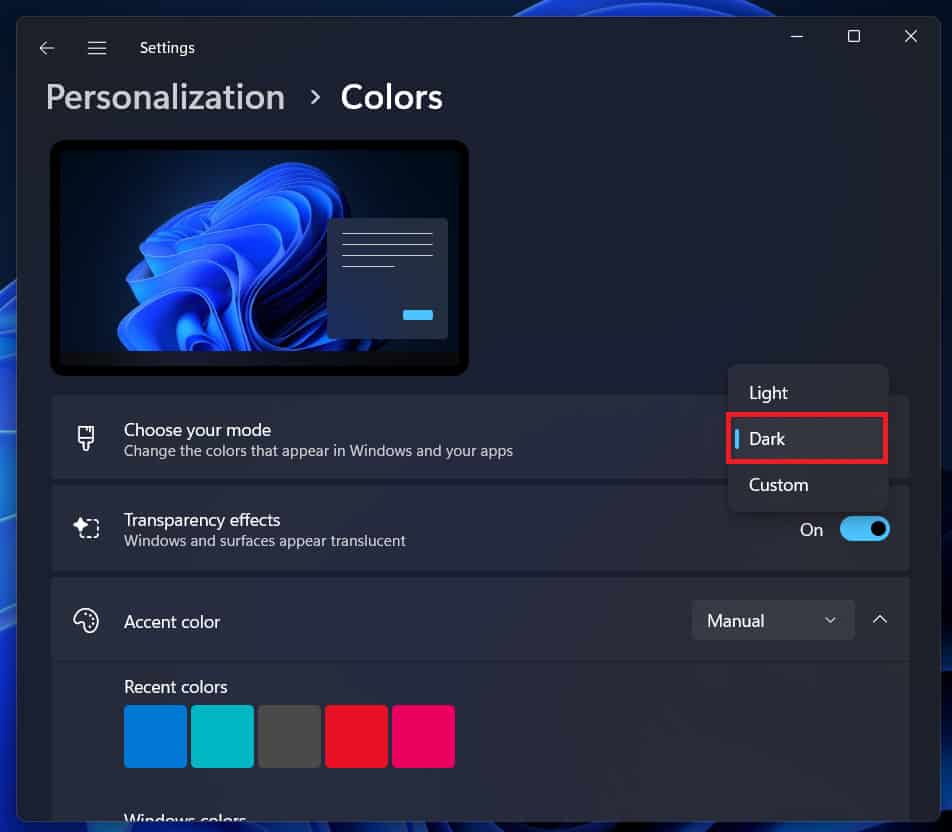The height and width of the screenshot is (832, 952).
Task: Choose Custom mode from the list
Action: point(778,485)
